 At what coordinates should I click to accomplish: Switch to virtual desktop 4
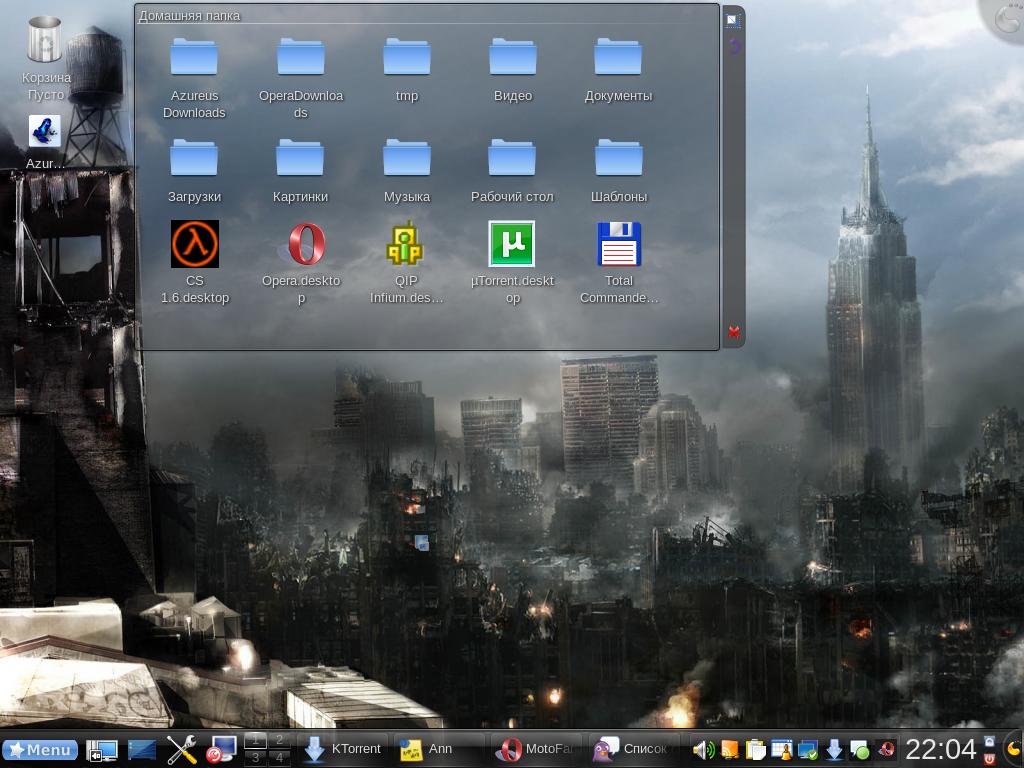point(279,758)
